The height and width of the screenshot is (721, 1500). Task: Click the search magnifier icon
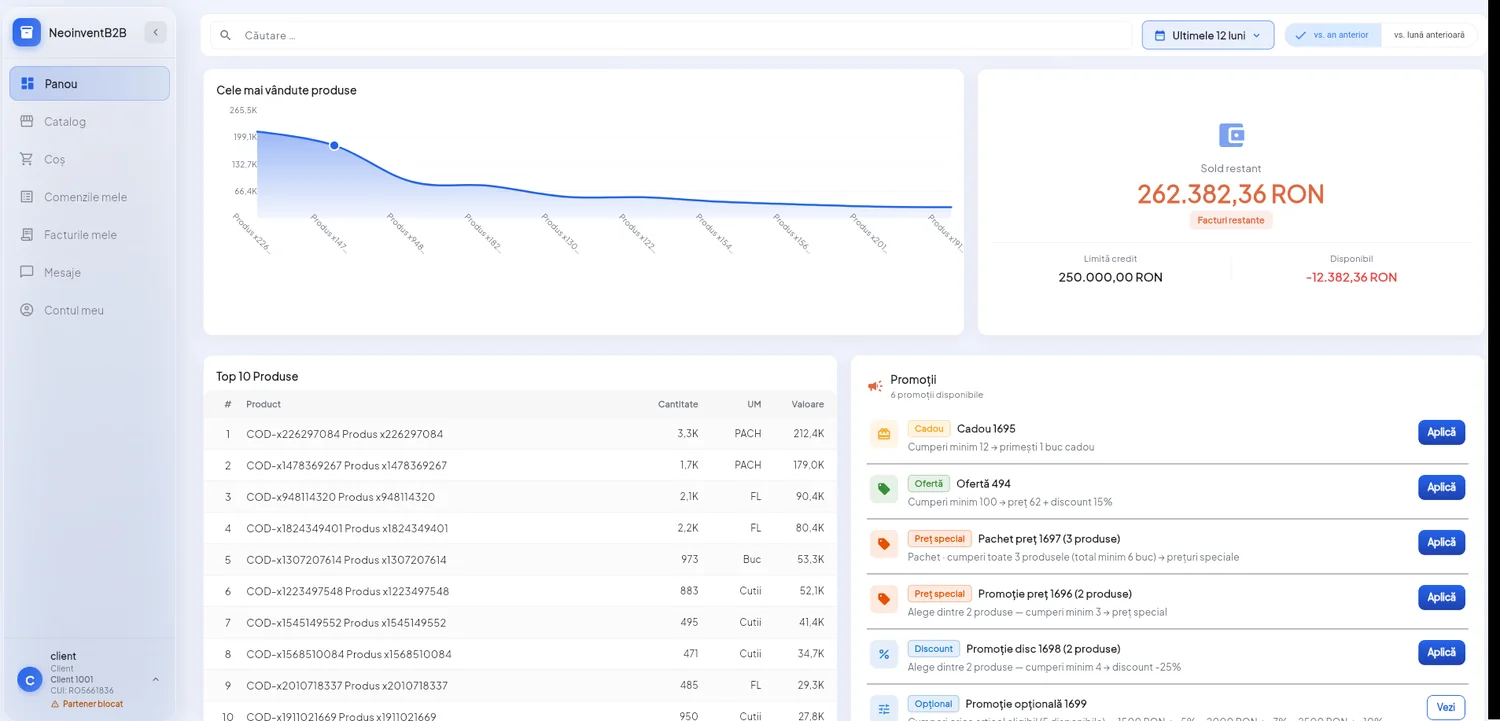coord(226,35)
